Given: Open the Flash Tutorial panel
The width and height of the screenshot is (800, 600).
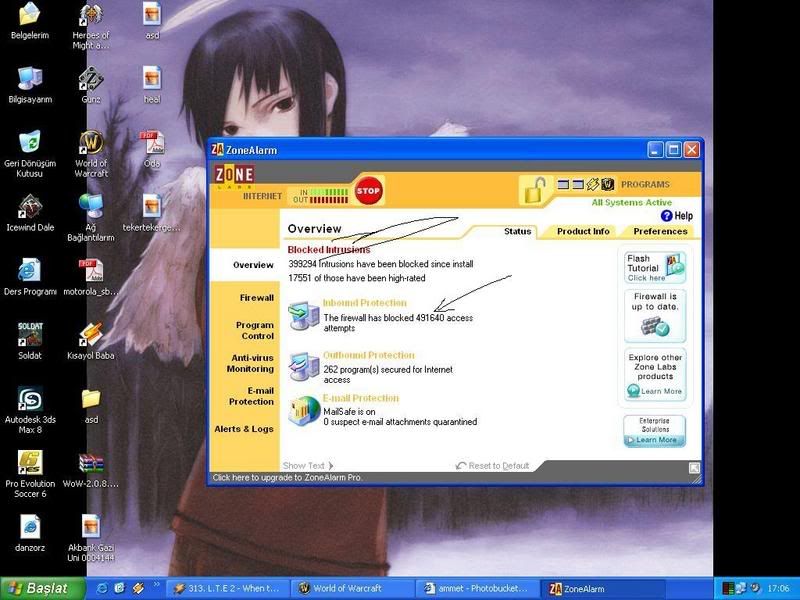Looking at the screenshot, I should 655,266.
